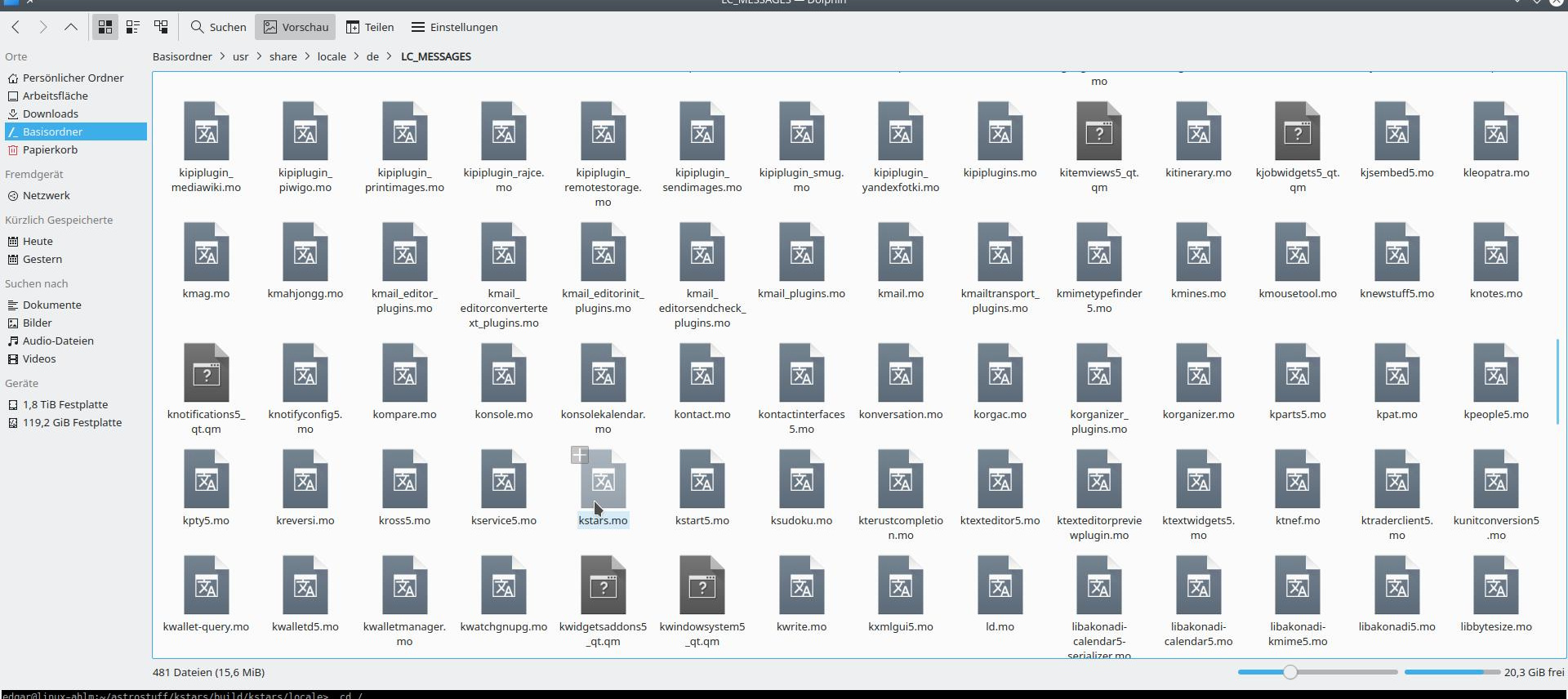Switch to details tree view mode

pyautogui.click(x=161, y=27)
